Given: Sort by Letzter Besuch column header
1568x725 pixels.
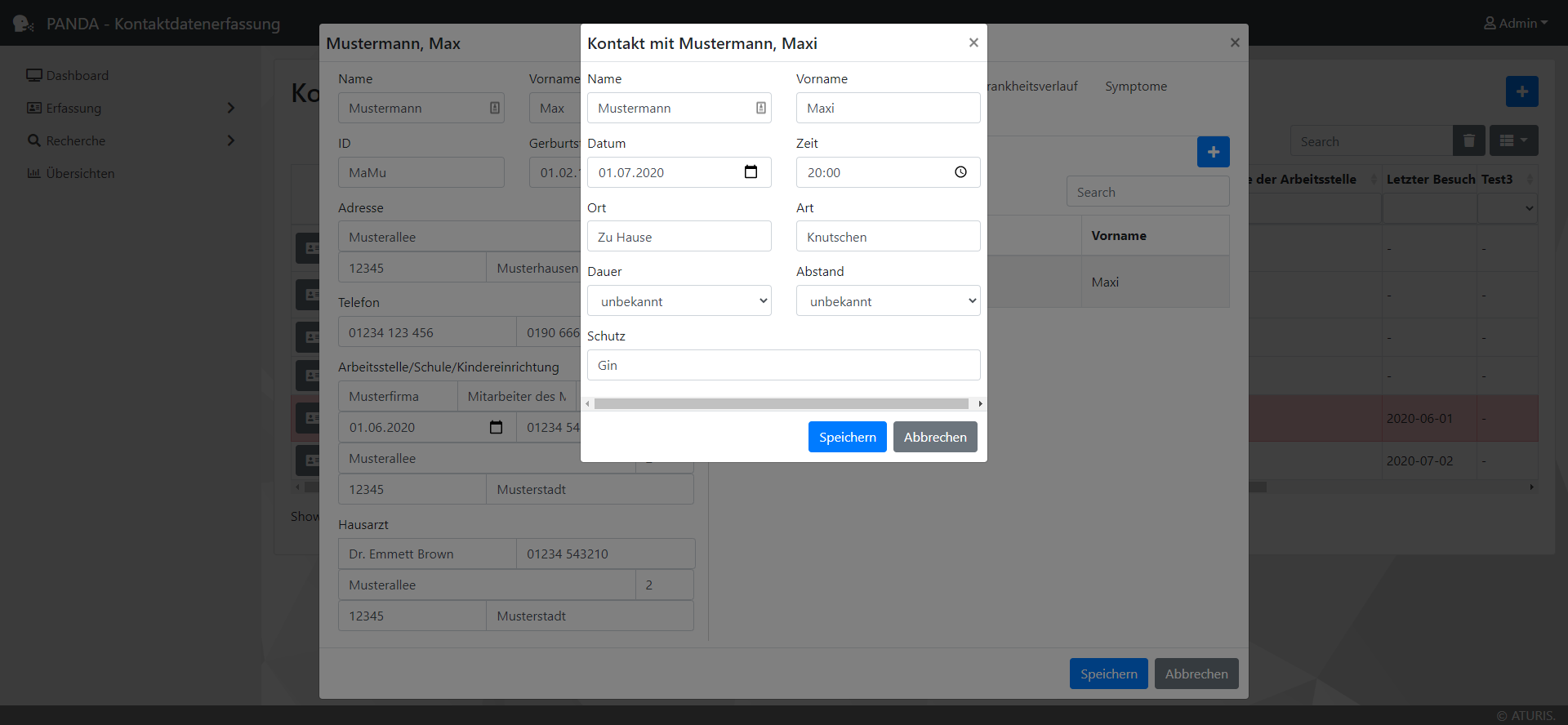Looking at the screenshot, I should (x=1430, y=180).
